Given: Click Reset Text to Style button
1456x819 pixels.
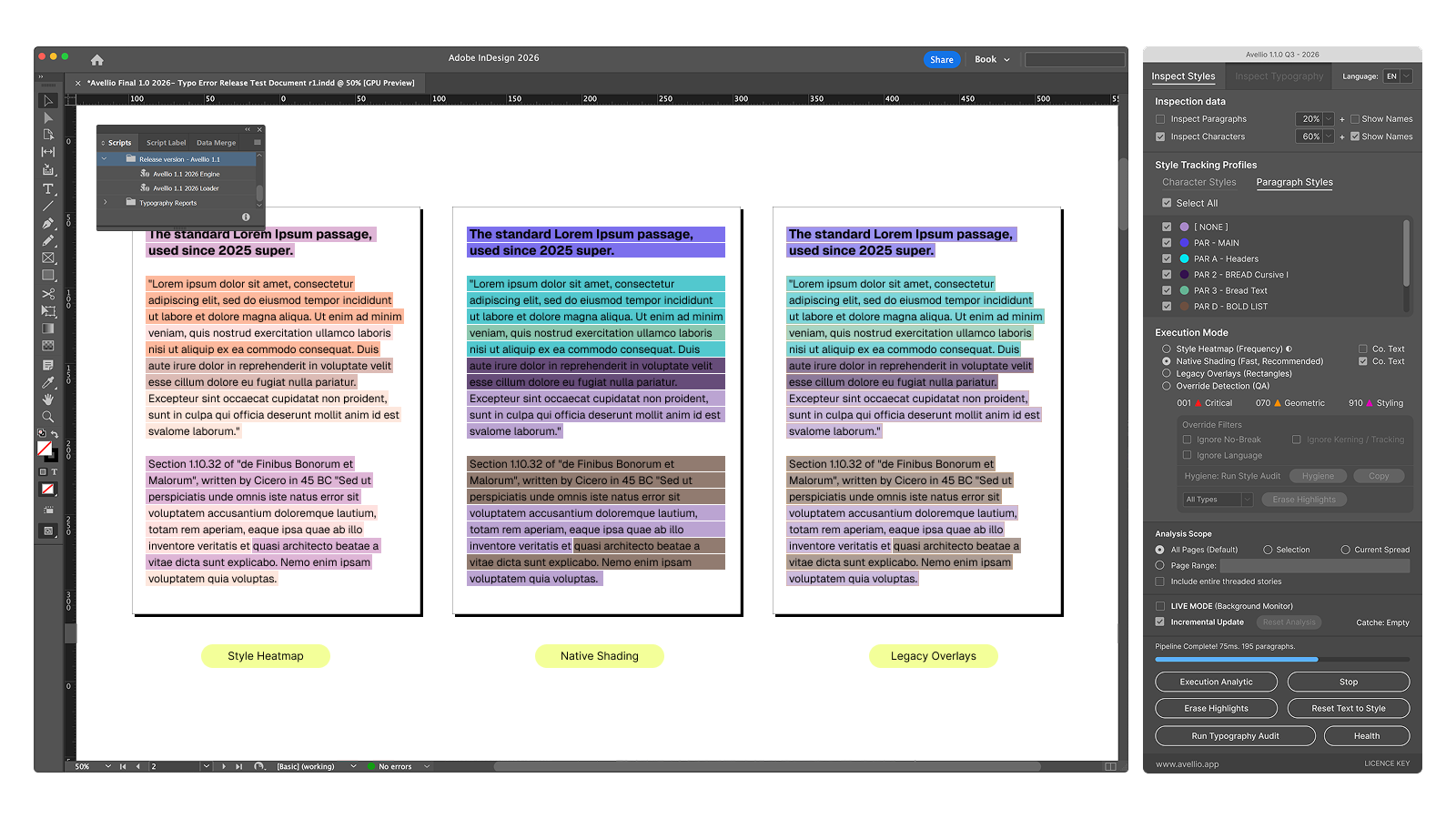Looking at the screenshot, I should click(1349, 708).
